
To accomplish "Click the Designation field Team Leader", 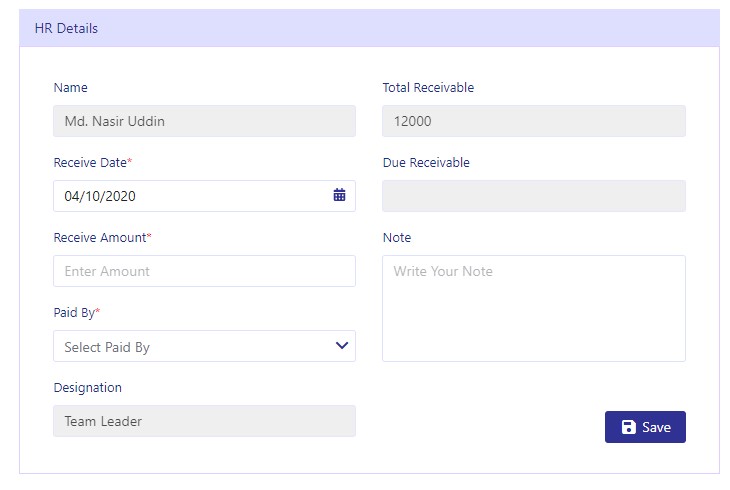I will click(204, 421).
